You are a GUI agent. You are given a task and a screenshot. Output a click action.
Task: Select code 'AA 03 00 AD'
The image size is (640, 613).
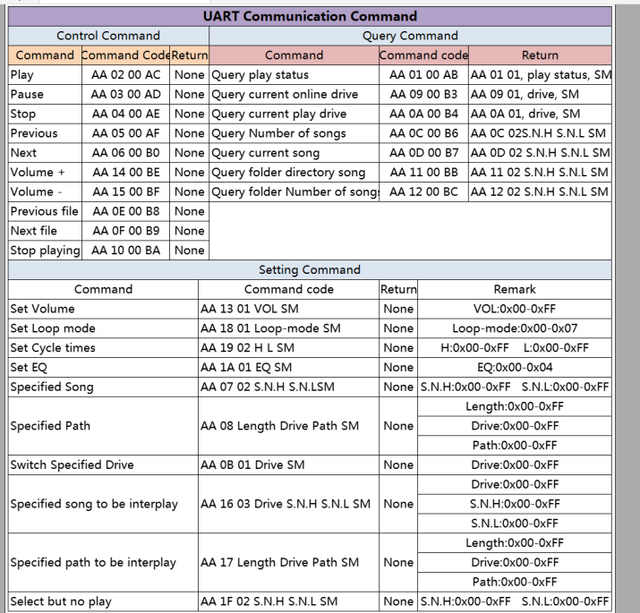[x=126, y=95]
